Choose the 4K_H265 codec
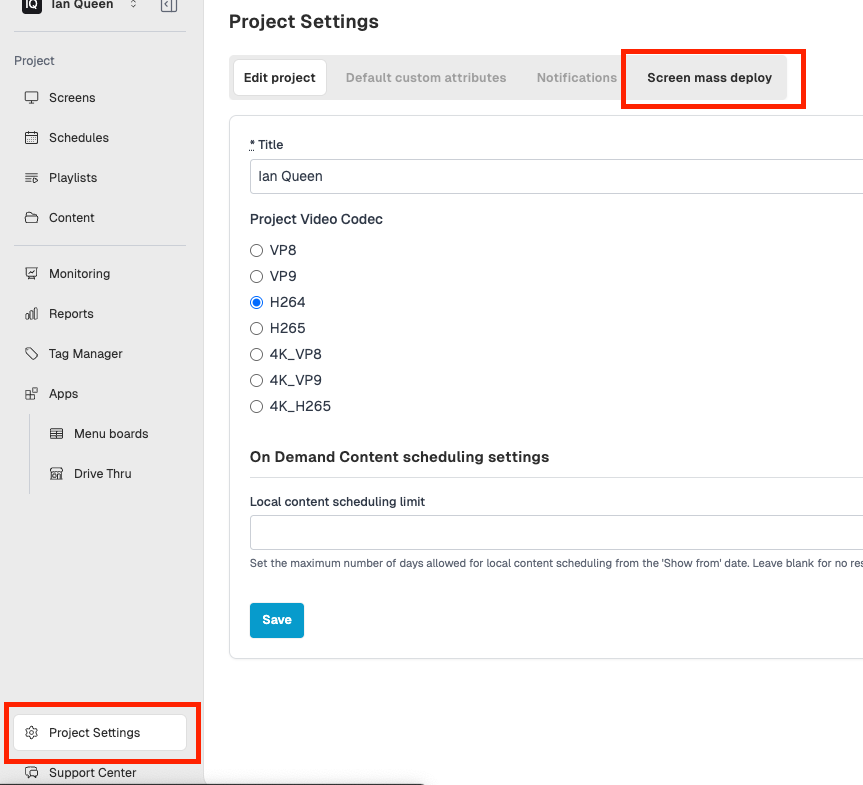 point(256,406)
